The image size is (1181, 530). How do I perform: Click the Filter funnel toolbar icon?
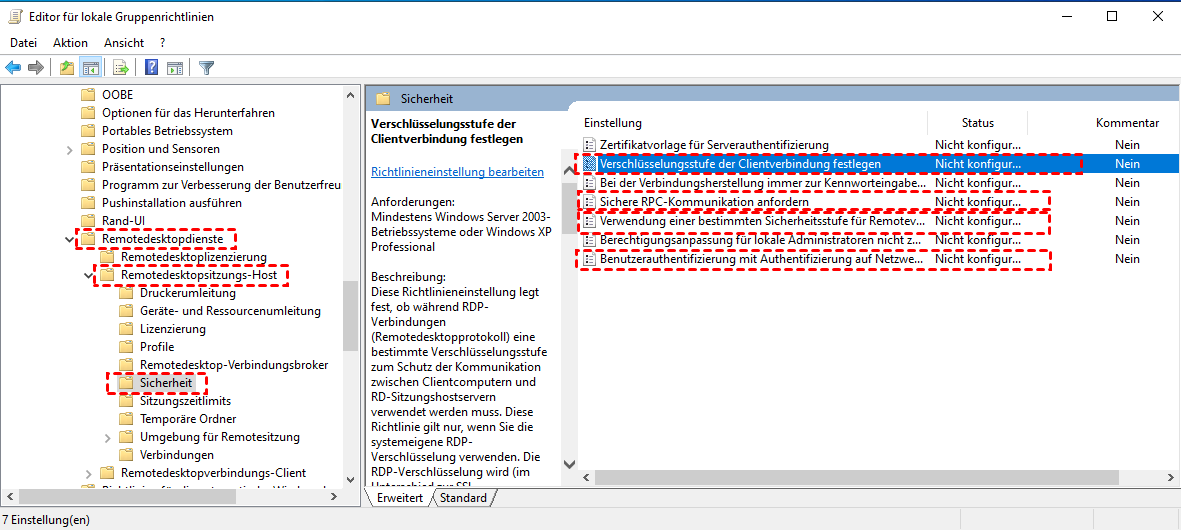tap(206, 68)
